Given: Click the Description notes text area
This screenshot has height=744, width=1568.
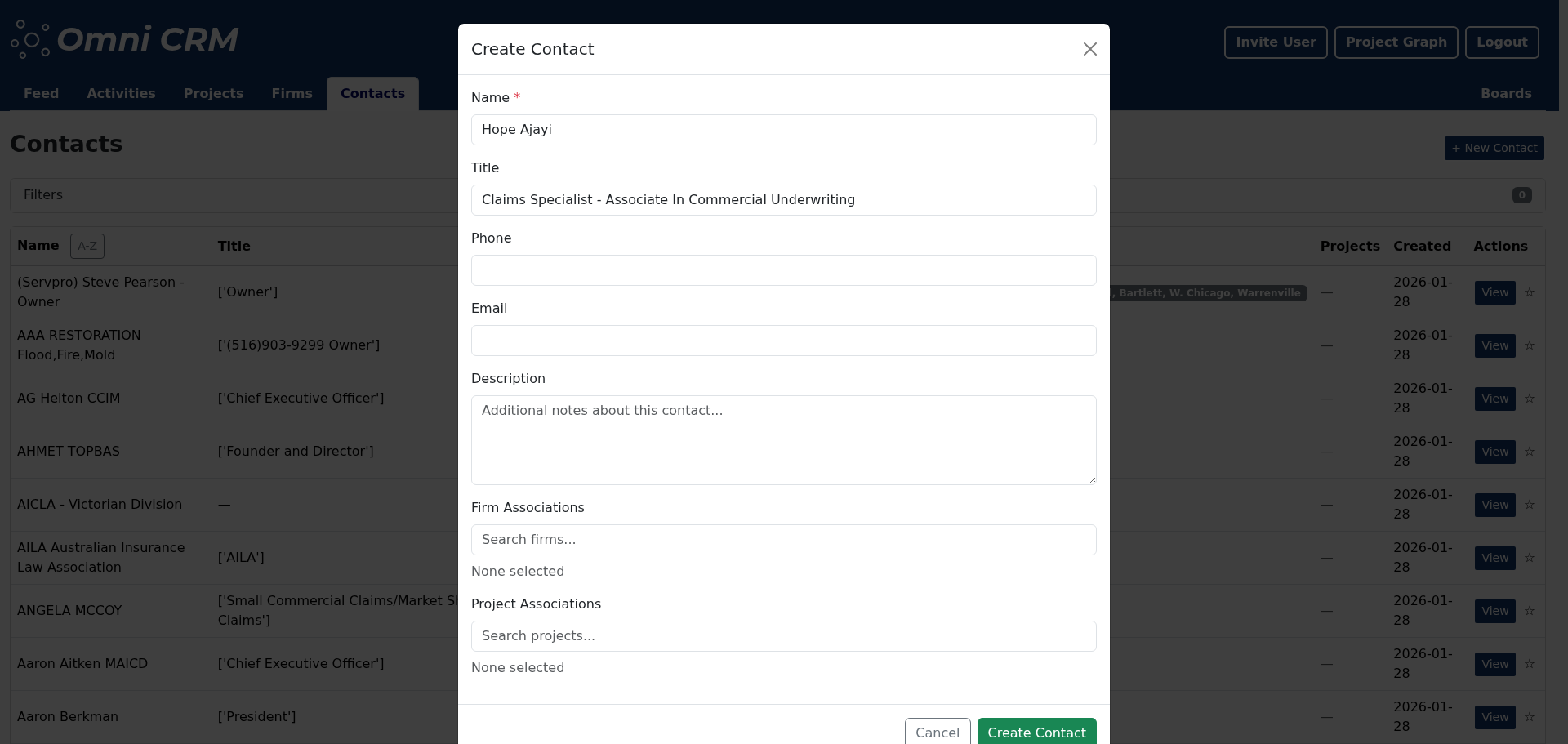Looking at the screenshot, I should (783, 440).
